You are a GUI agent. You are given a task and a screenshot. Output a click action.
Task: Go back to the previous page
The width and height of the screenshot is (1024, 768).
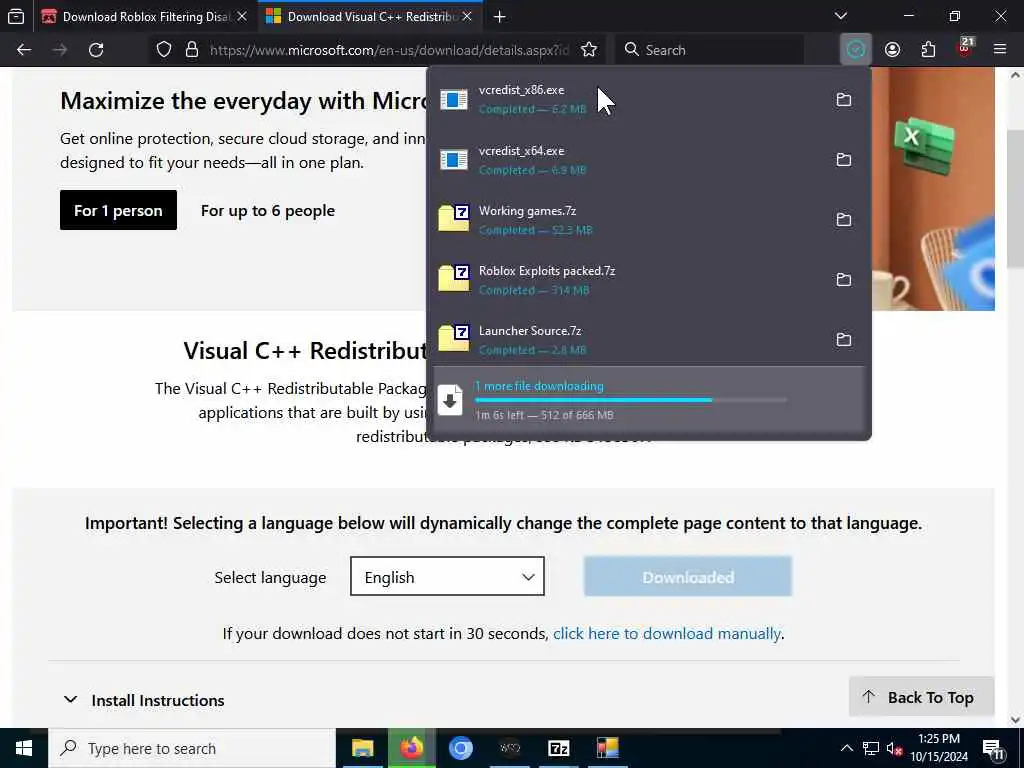click(x=24, y=50)
